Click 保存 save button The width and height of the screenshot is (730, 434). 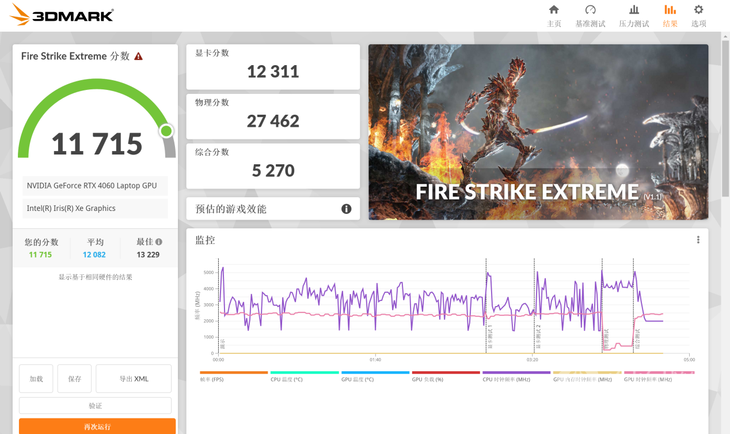74,379
